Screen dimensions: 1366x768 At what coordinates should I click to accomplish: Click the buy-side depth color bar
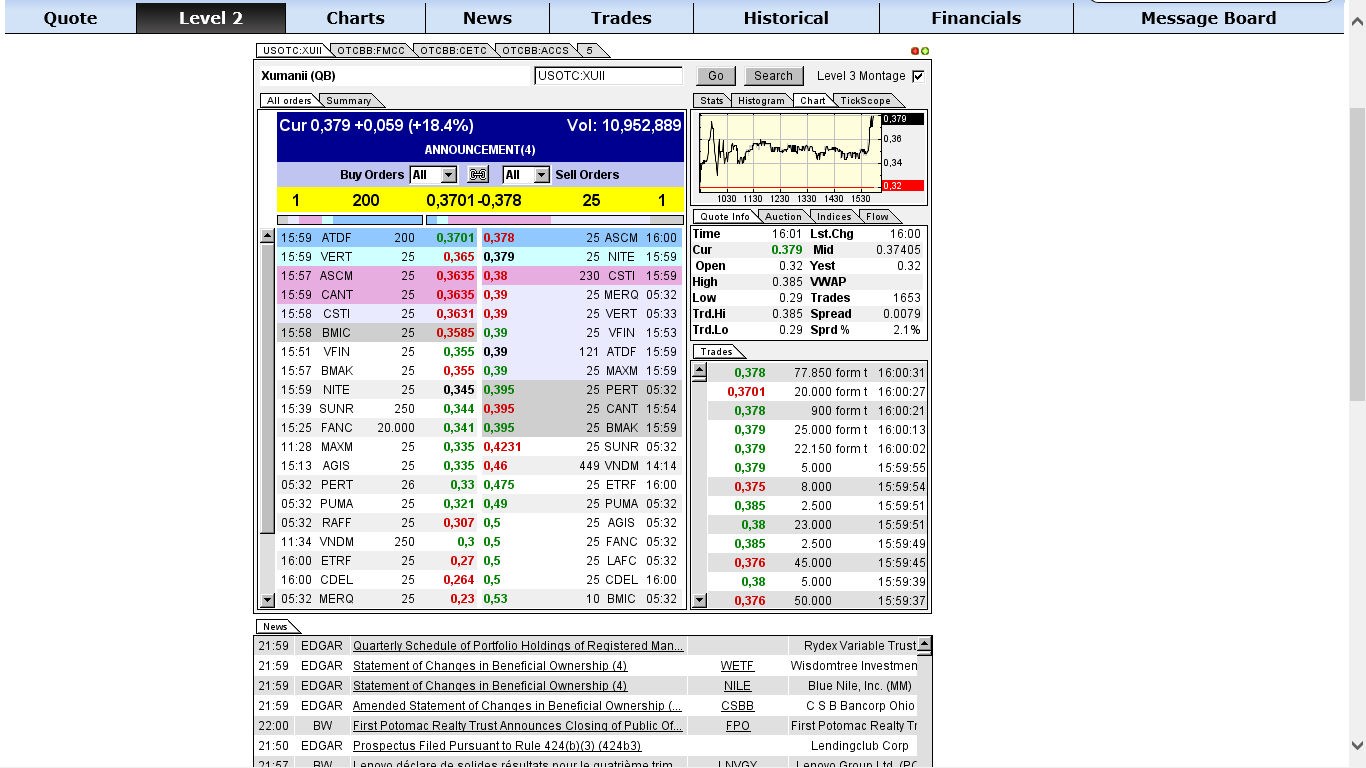pos(350,220)
